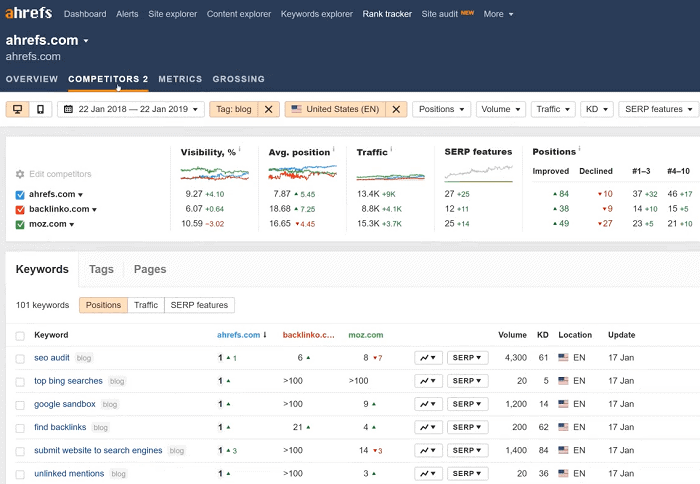The height and width of the screenshot is (484, 700).
Task: Open history chart for unlinked mentions
Action: [428, 473]
